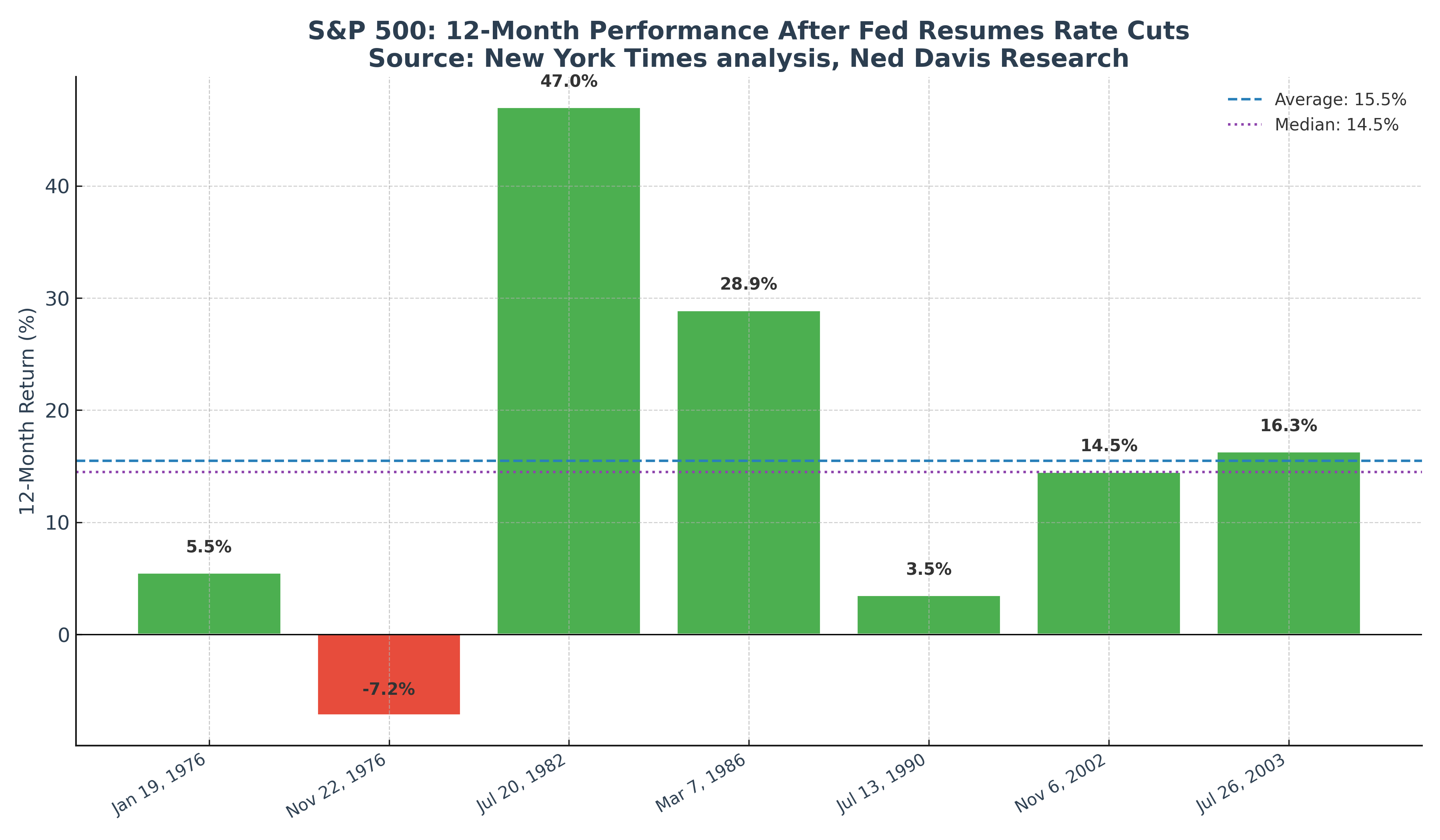
Task: Click the 3.5% data label
Action: pos(928,569)
